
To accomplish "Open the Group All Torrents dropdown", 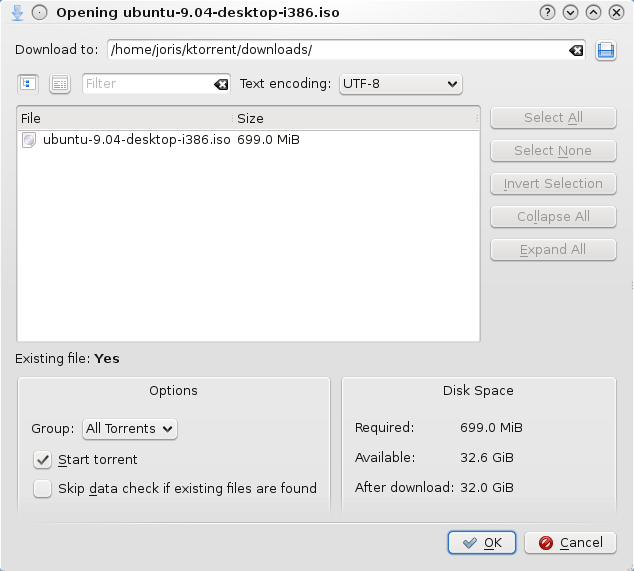I will pyautogui.click(x=129, y=428).
